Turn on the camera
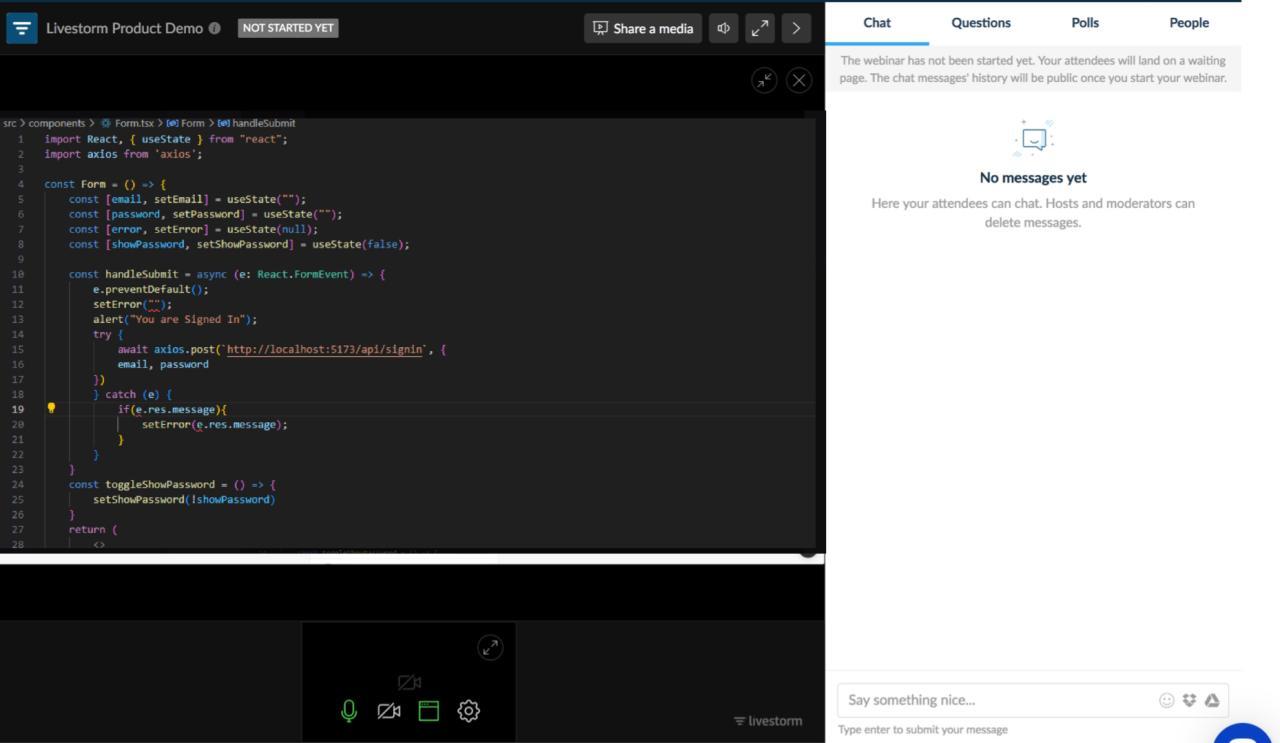Image resolution: width=1280 pixels, height=743 pixels. 389,711
